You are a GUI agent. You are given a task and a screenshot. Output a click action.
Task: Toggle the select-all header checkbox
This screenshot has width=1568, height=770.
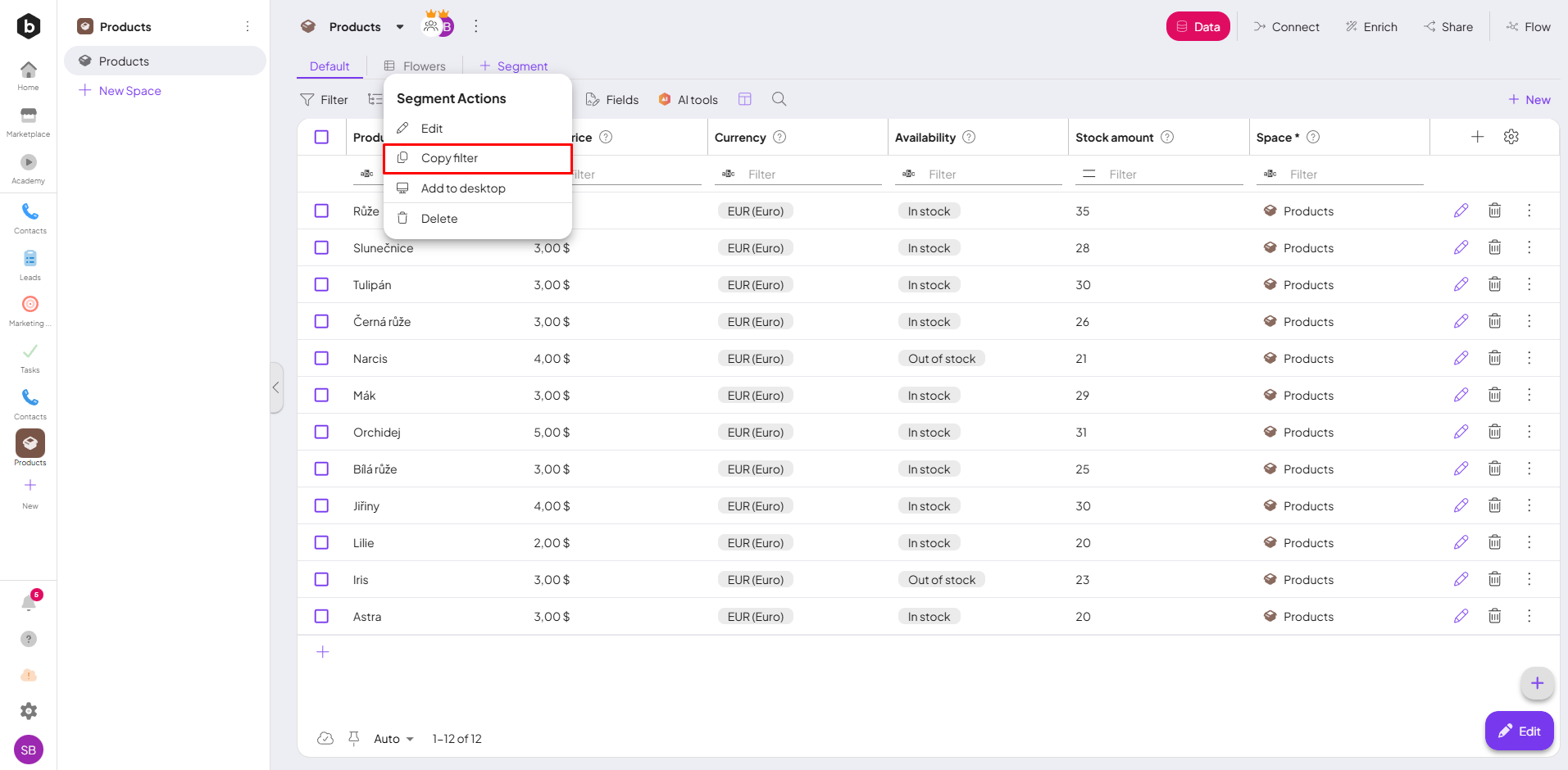click(x=321, y=137)
